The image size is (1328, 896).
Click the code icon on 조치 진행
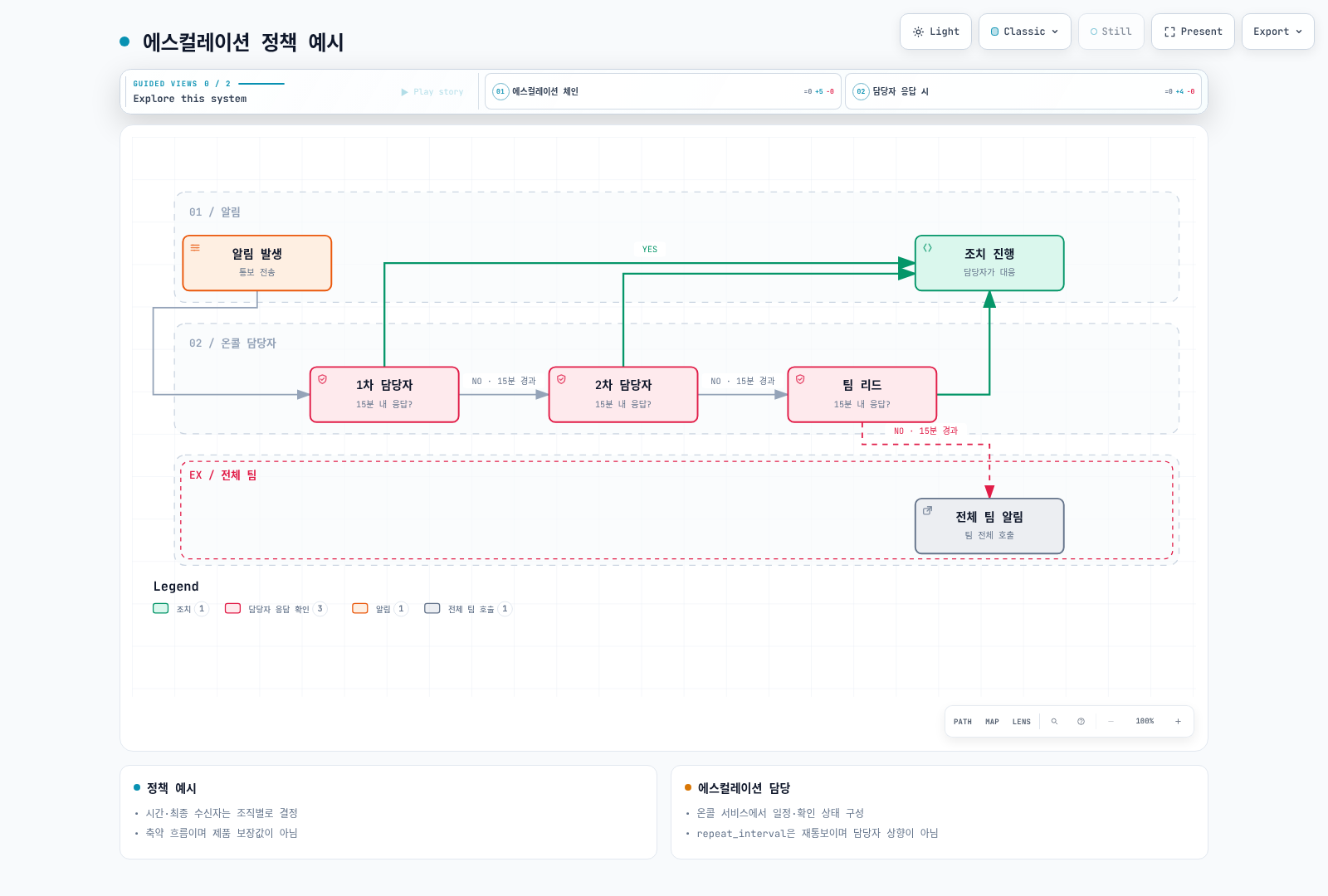point(927,247)
